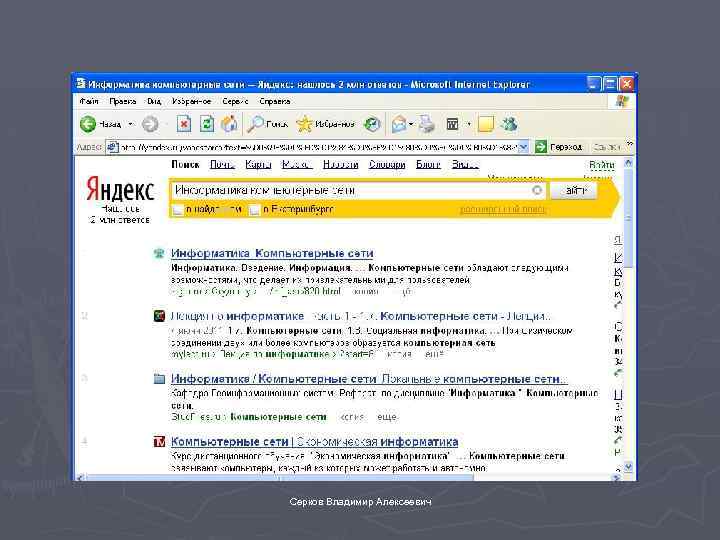Screen dimensions: 720x540
Task: Go back with the Назад arrow icon
Action: click(x=88, y=124)
